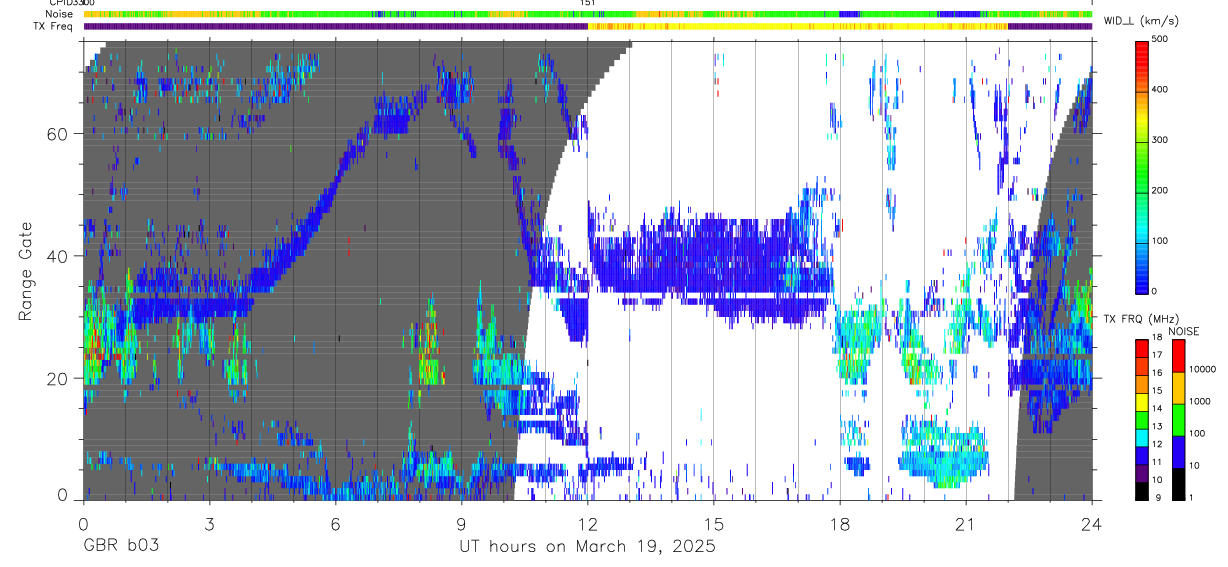
Task: Click the '1' label on the NOISE legend
Action: pyautogui.click(x=1193, y=498)
